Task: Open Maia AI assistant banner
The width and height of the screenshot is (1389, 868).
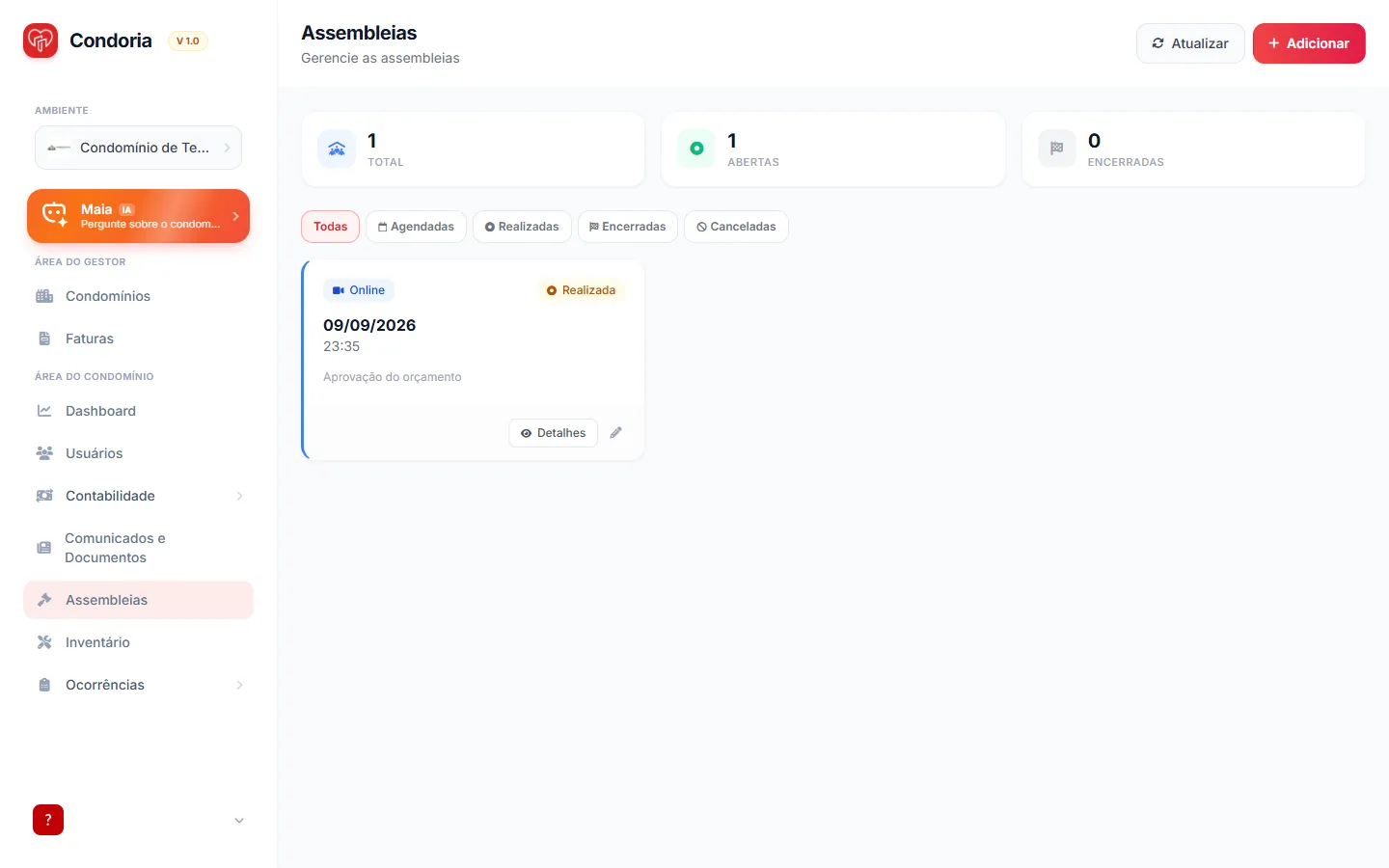Action: [x=138, y=216]
